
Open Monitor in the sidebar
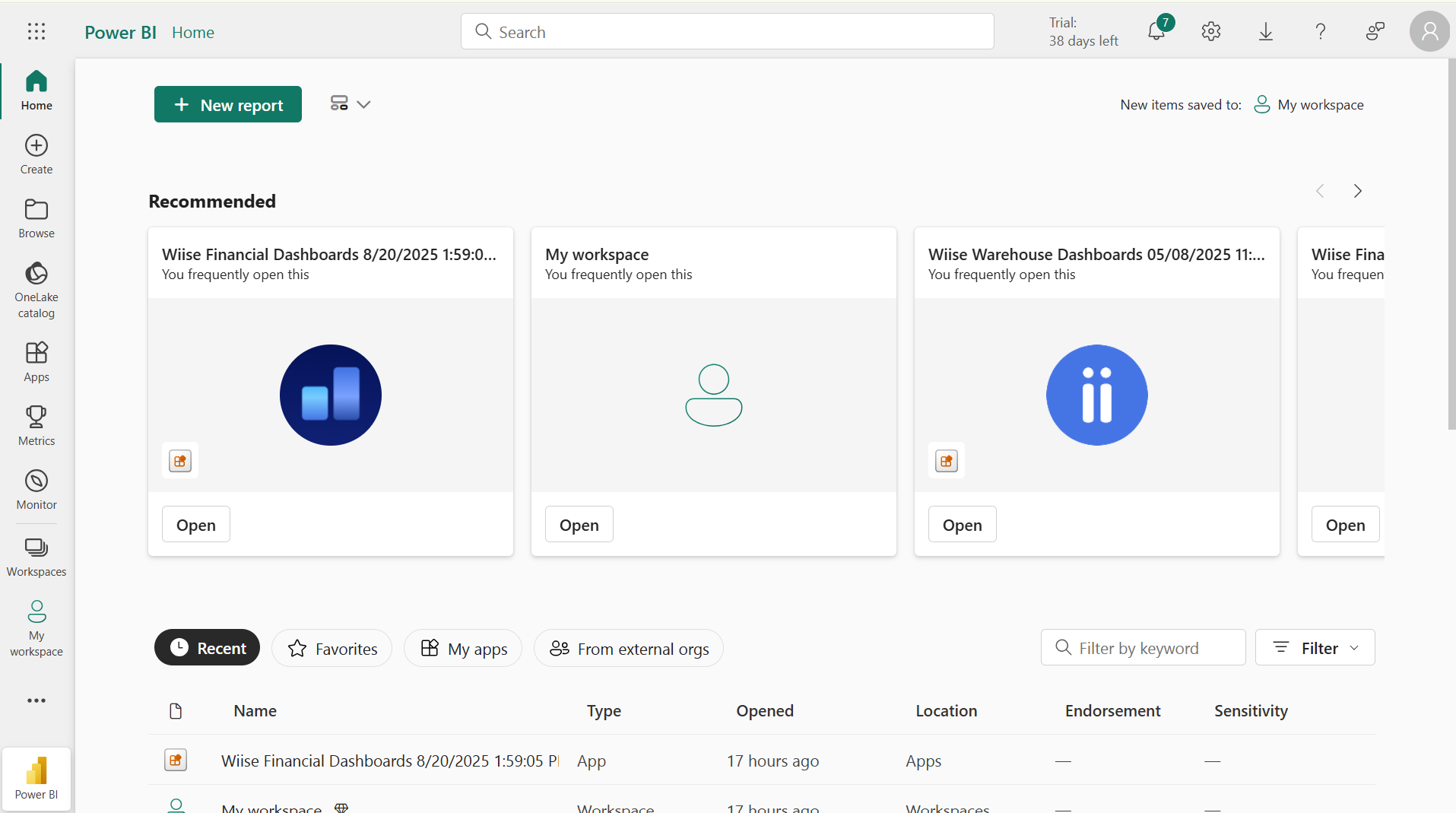[36, 489]
